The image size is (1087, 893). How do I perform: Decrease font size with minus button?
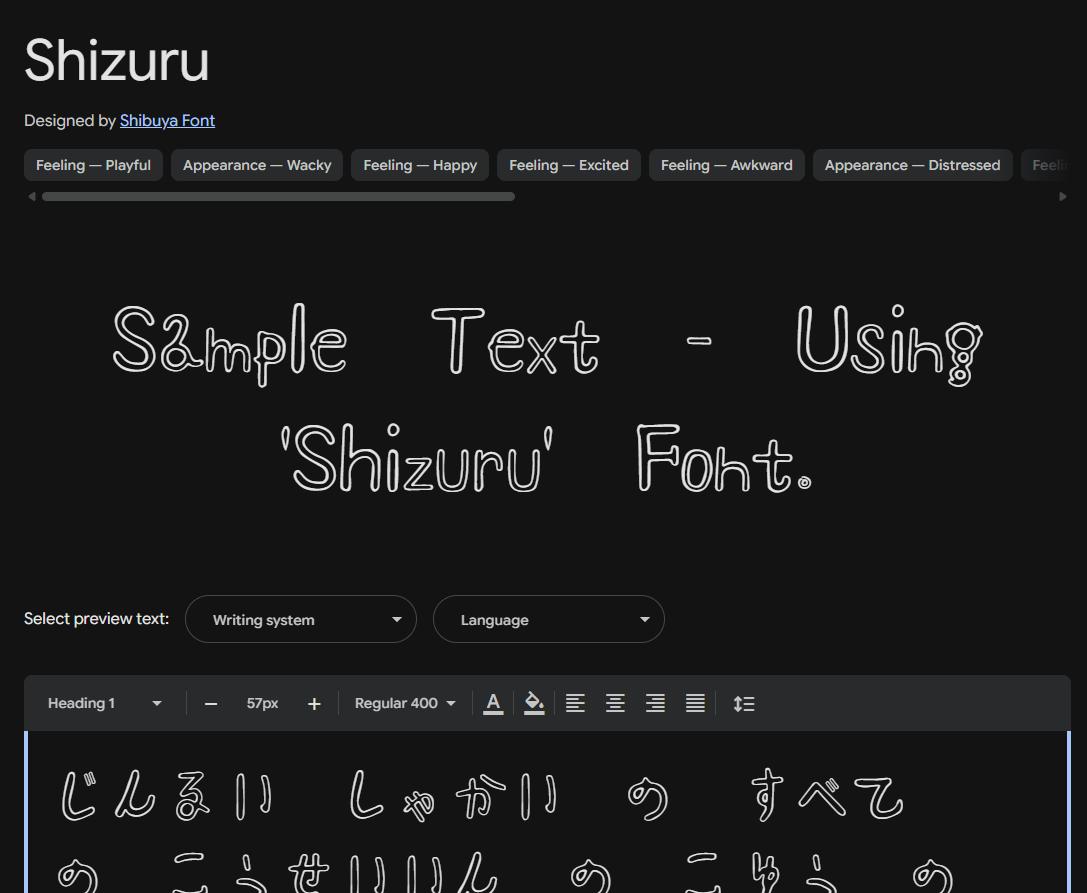click(211, 704)
